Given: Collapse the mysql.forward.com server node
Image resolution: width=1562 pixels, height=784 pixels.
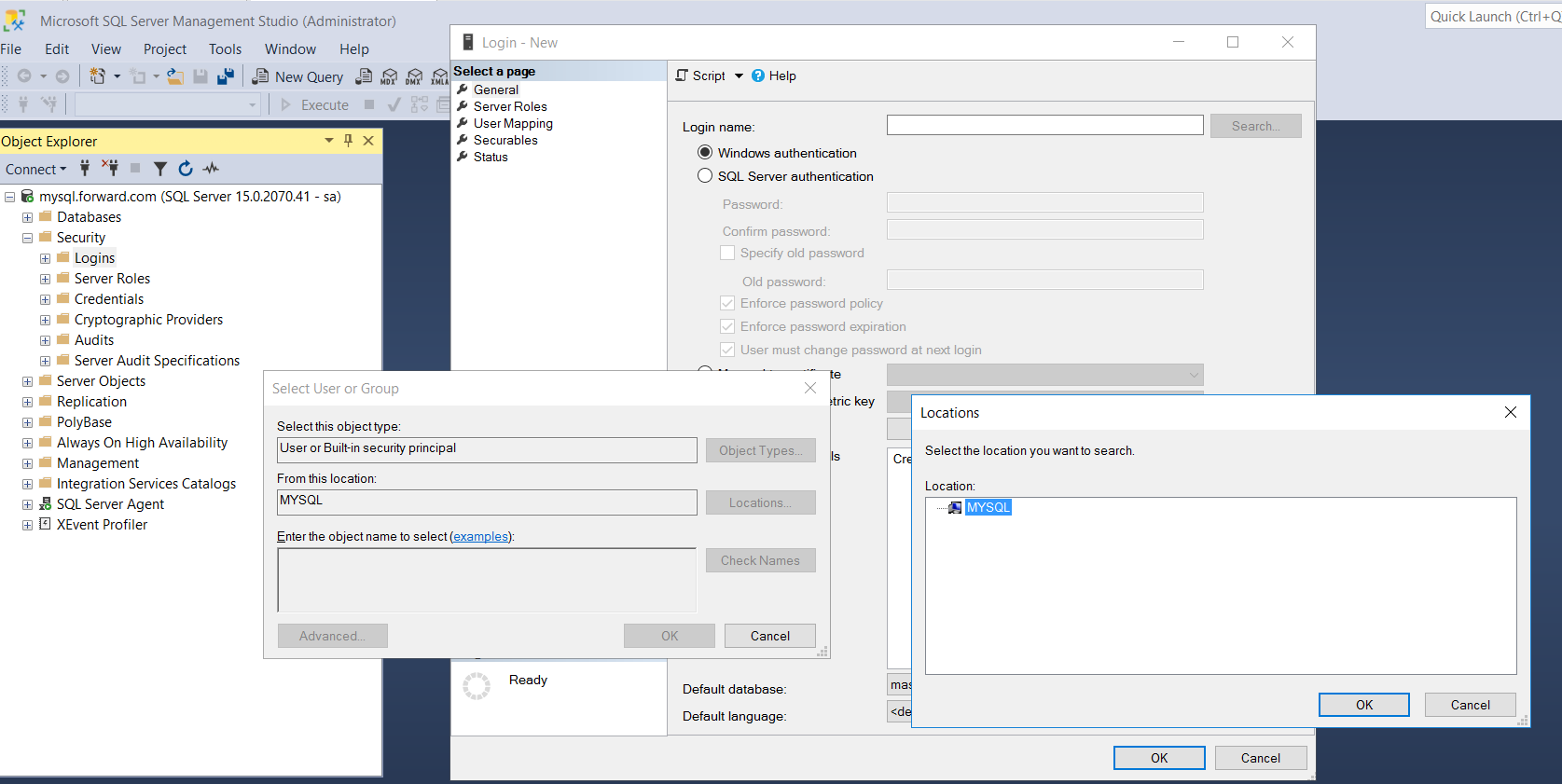Looking at the screenshot, I should tap(9, 197).
